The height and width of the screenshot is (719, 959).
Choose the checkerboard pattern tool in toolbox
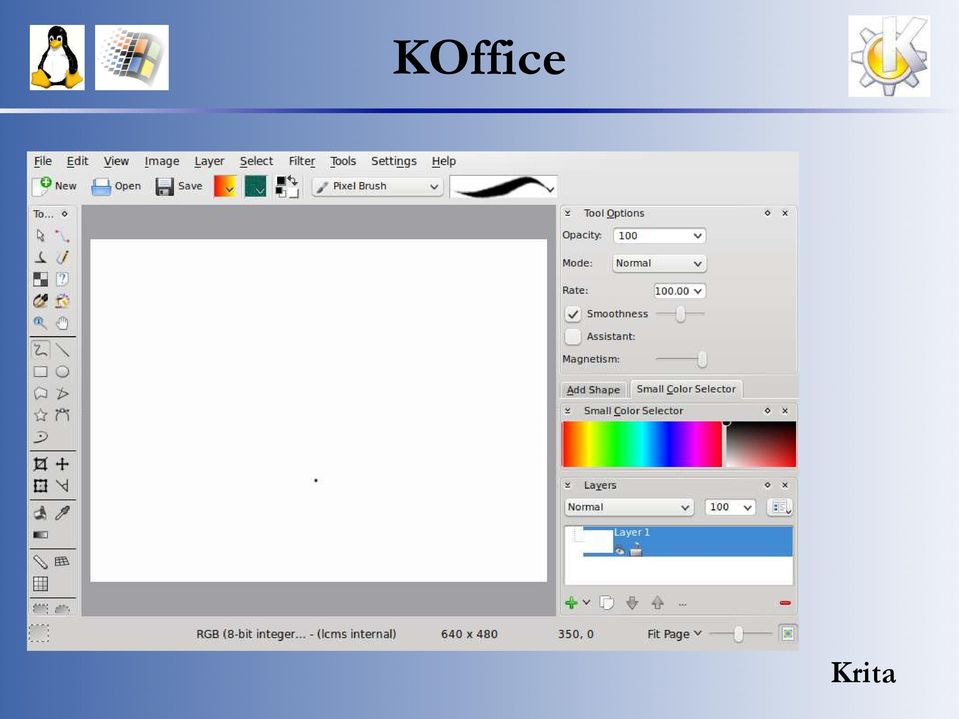click(x=40, y=279)
